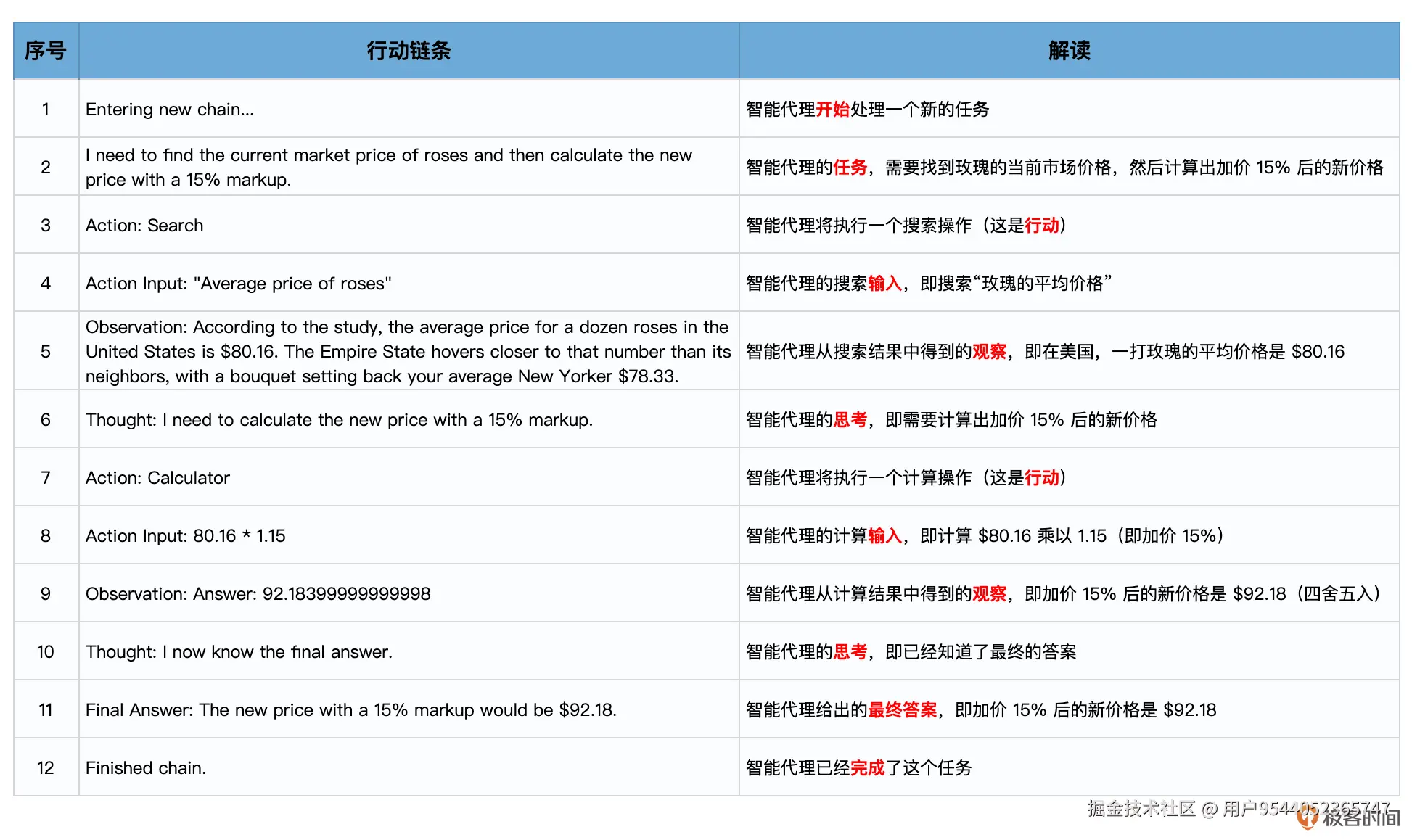Click the 序号 column header
Viewport: 1412px width, 840px height.
[x=46, y=51]
